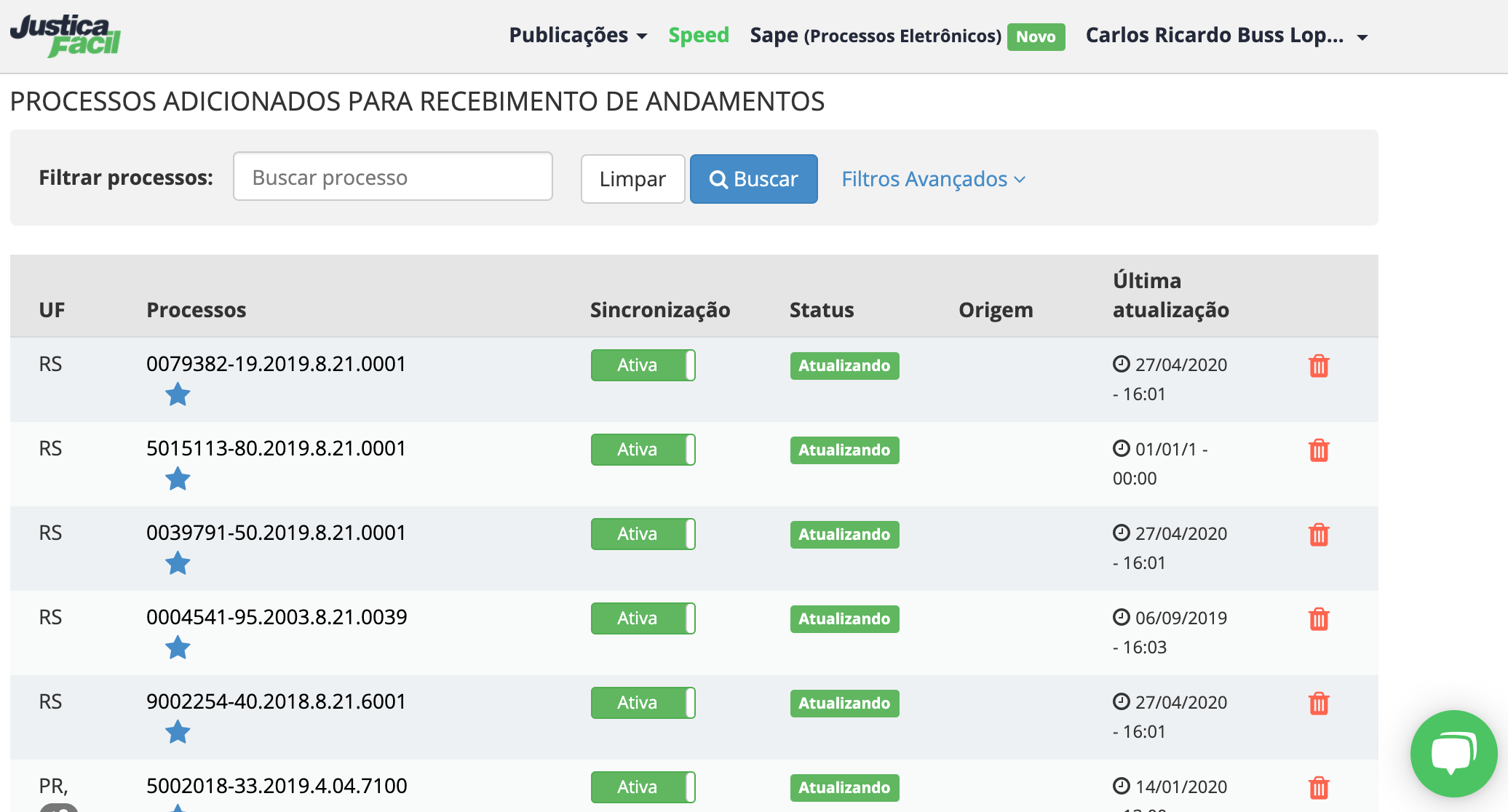Disable synchronization for process 0039791-50.2019.8.21.0001

[643, 534]
